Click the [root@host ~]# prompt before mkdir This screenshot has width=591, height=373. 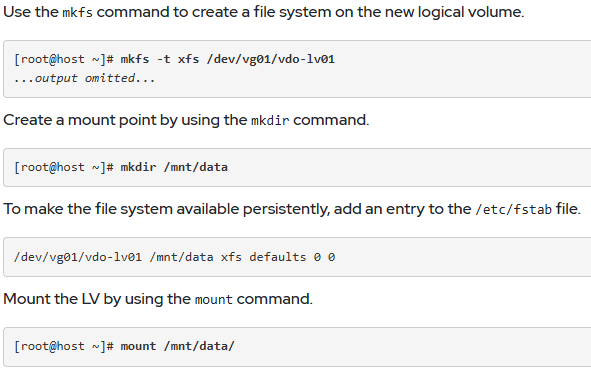pyautogui.click(x=64, y=167)
